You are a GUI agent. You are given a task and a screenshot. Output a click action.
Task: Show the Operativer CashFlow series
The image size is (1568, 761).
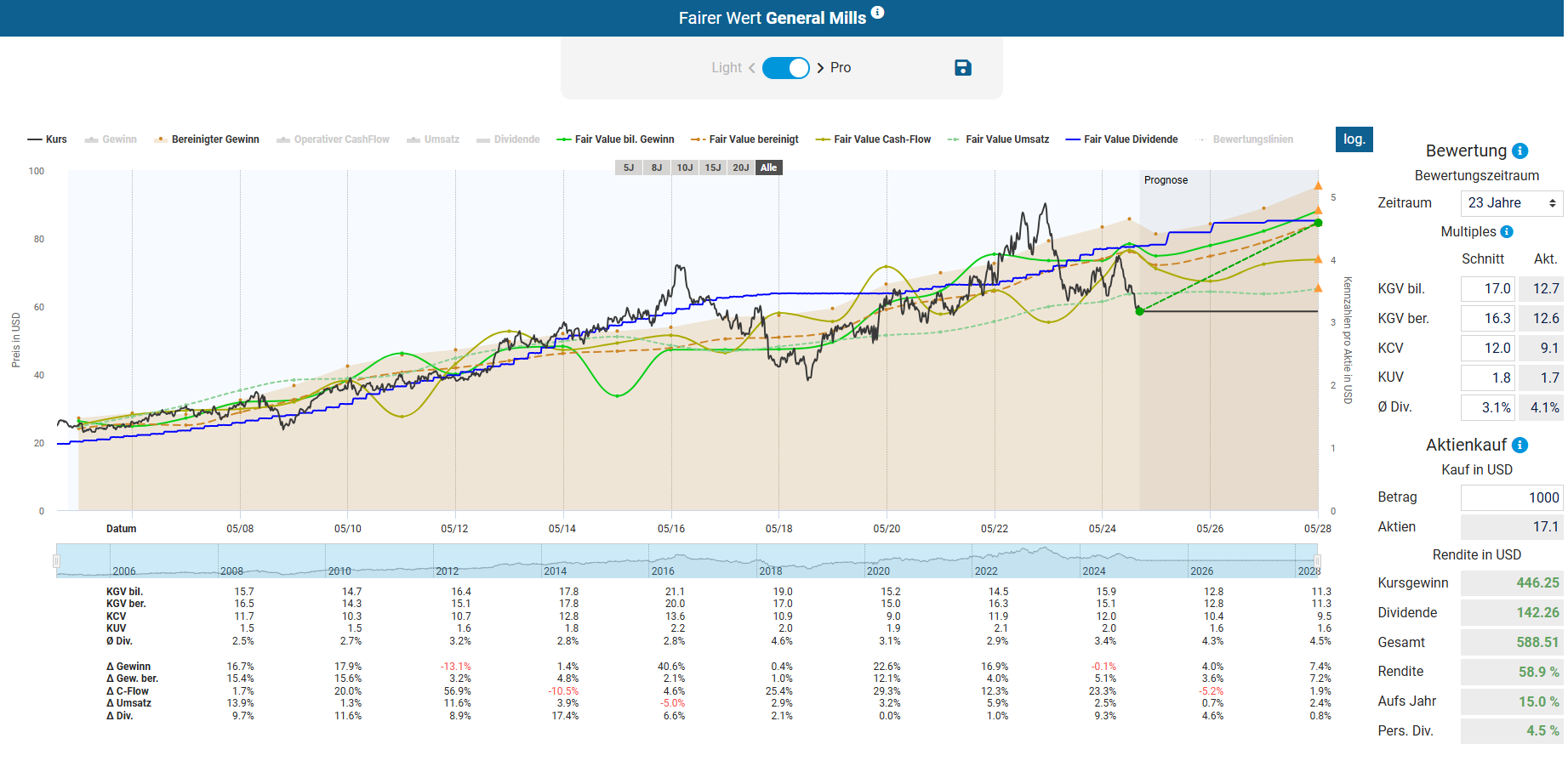tap(334, 139)
